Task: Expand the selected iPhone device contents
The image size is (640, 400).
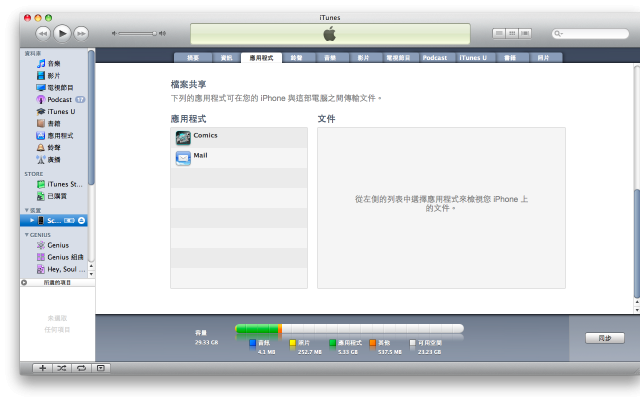Action: (x=32, y=220)
